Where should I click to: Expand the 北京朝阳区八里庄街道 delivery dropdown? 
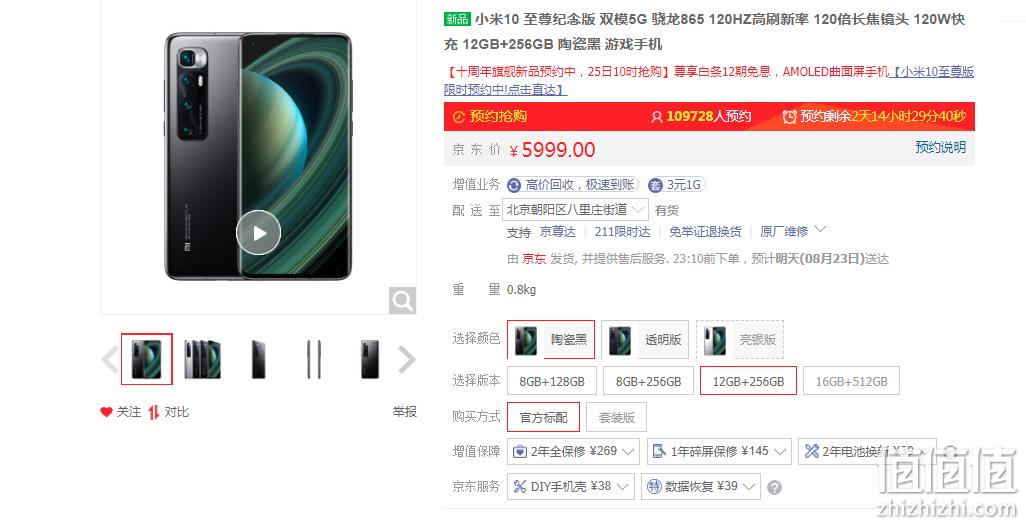pos(575,210)
